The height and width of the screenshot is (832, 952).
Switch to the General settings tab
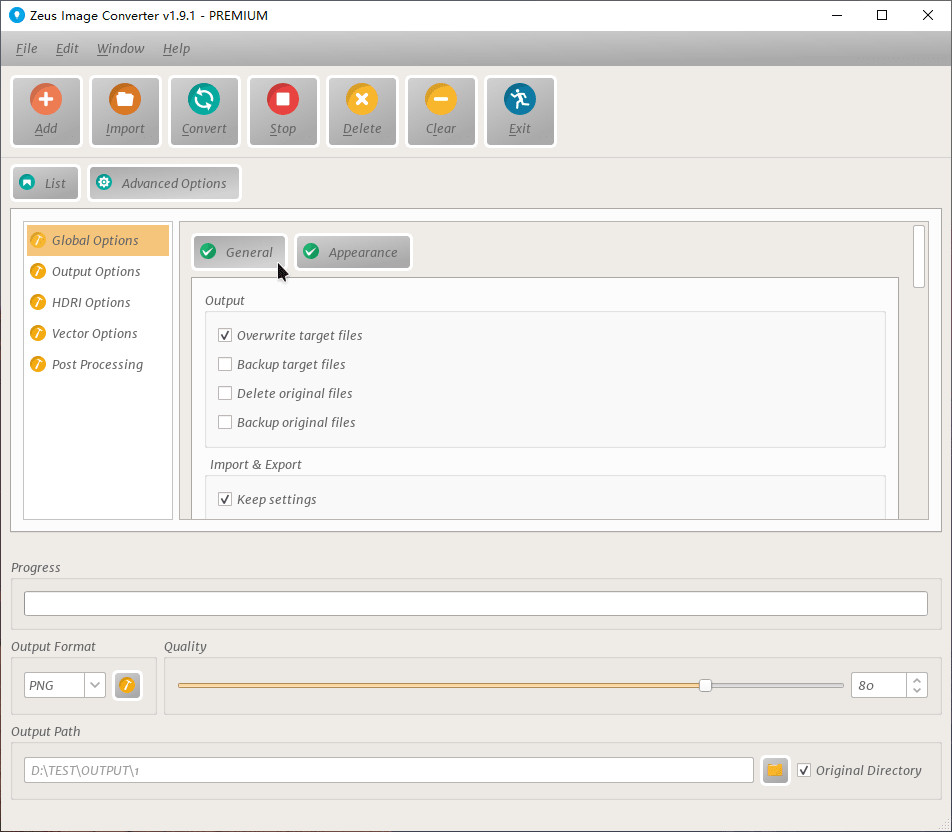click(x=239, y=252)
